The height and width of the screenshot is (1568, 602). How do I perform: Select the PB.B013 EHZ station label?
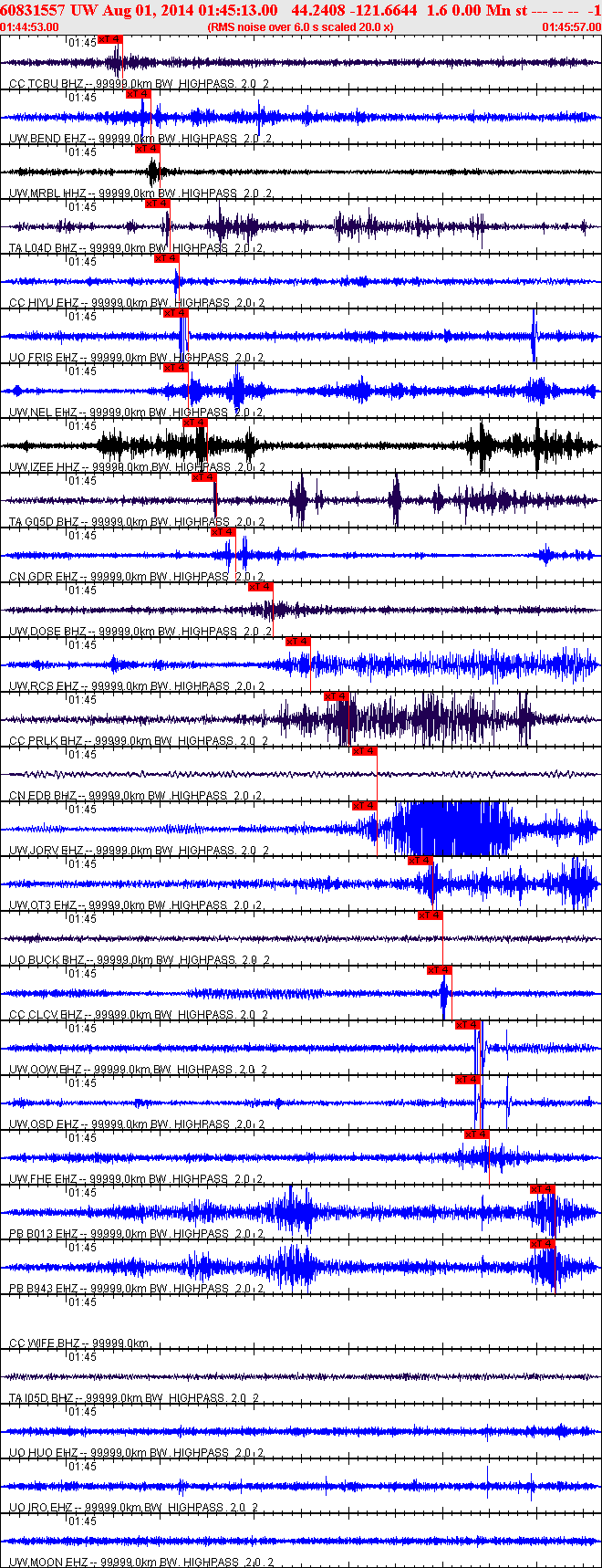coord(44,1234)
